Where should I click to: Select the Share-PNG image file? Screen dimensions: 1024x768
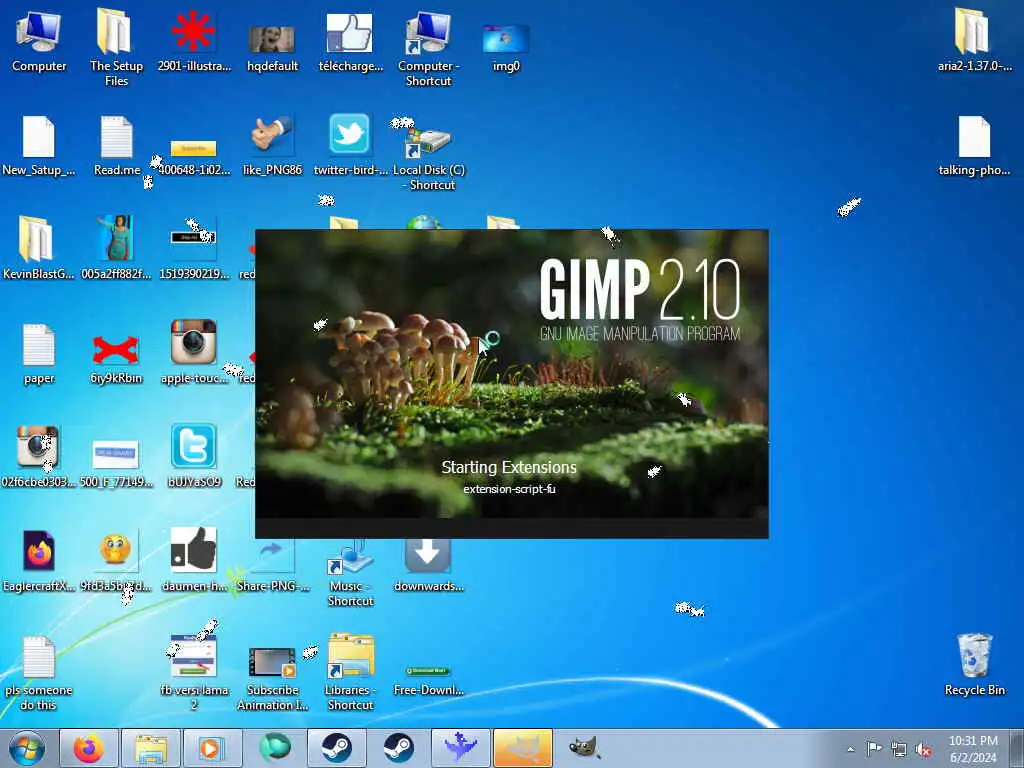click(x=273, y=566)
